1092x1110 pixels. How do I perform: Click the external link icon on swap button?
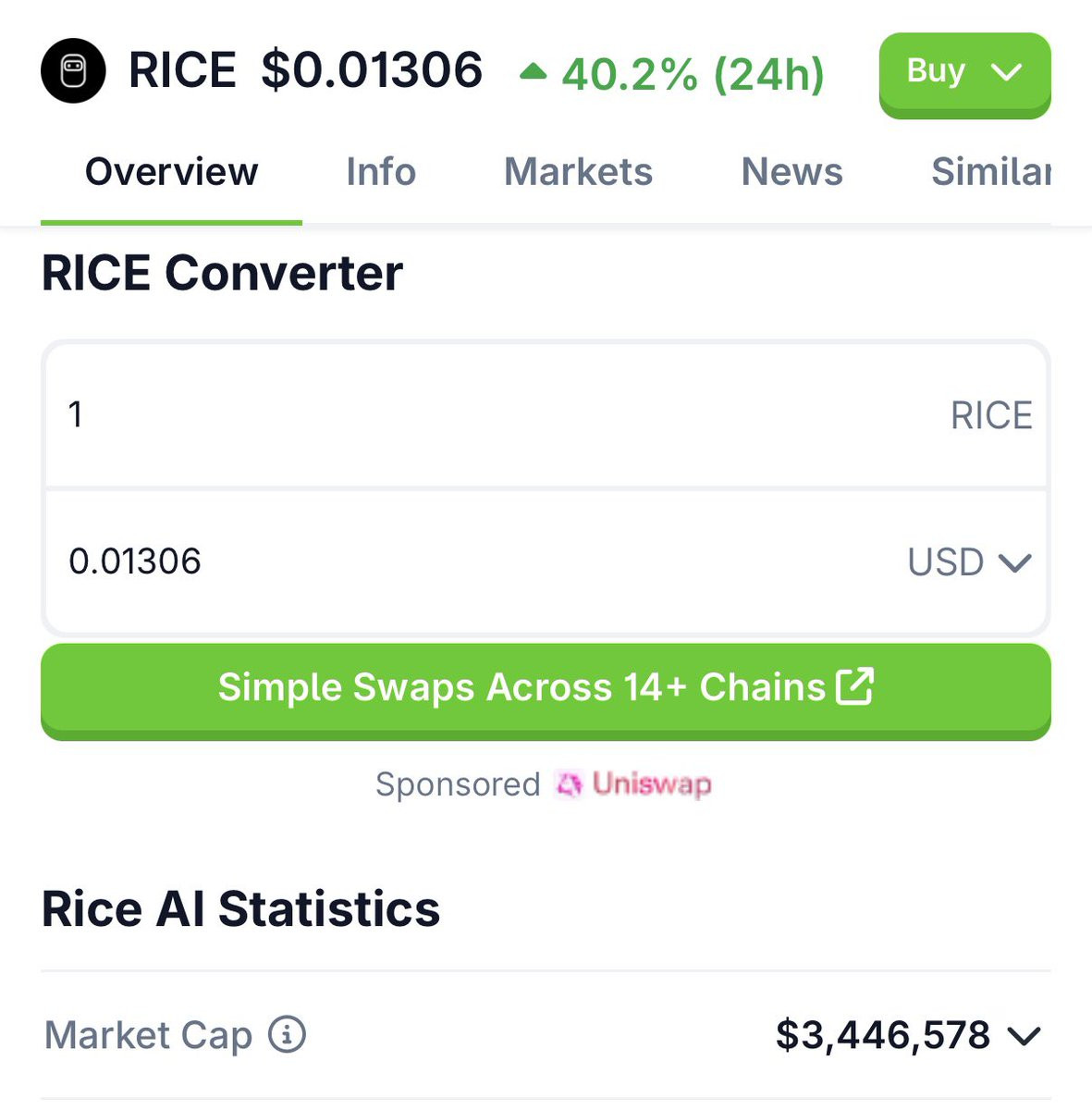coord(854,687)
